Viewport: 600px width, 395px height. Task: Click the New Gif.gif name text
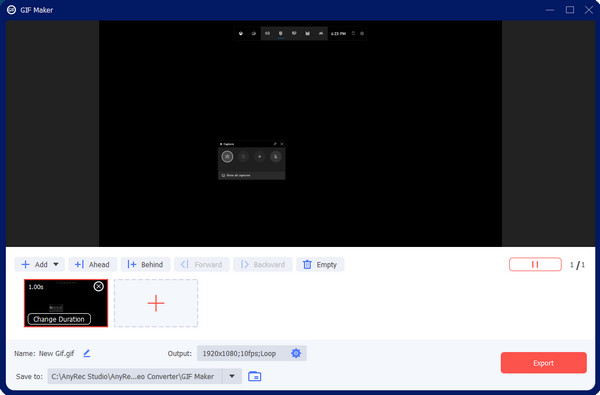(57, 354)
